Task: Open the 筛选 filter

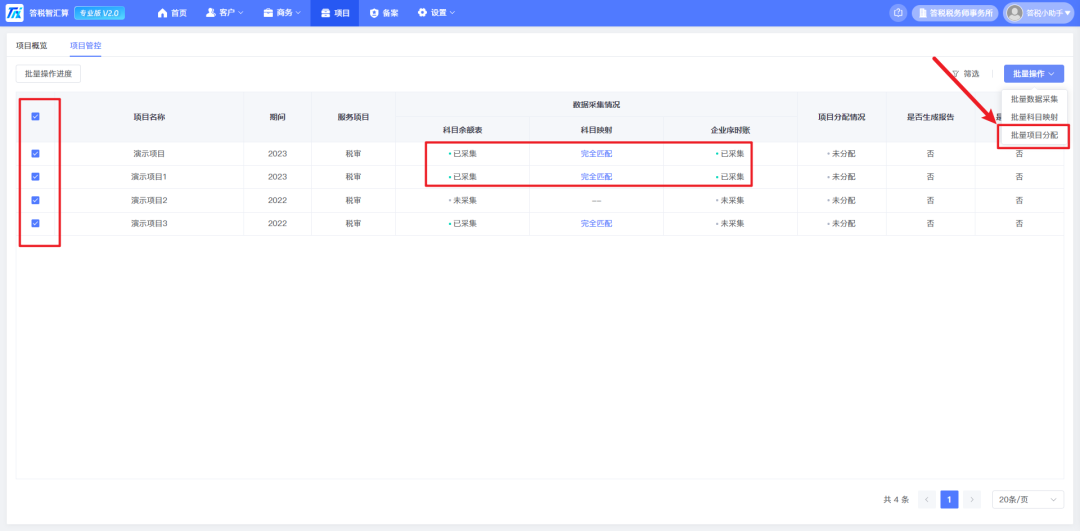Action: pyautogui.click(x=965, y=74)
